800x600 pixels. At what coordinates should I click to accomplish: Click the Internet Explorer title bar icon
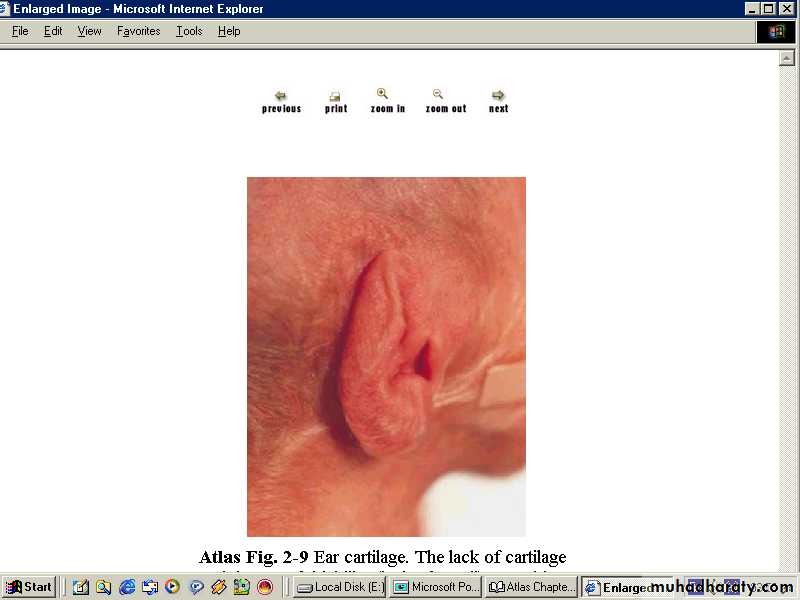(x=7, y=9)
